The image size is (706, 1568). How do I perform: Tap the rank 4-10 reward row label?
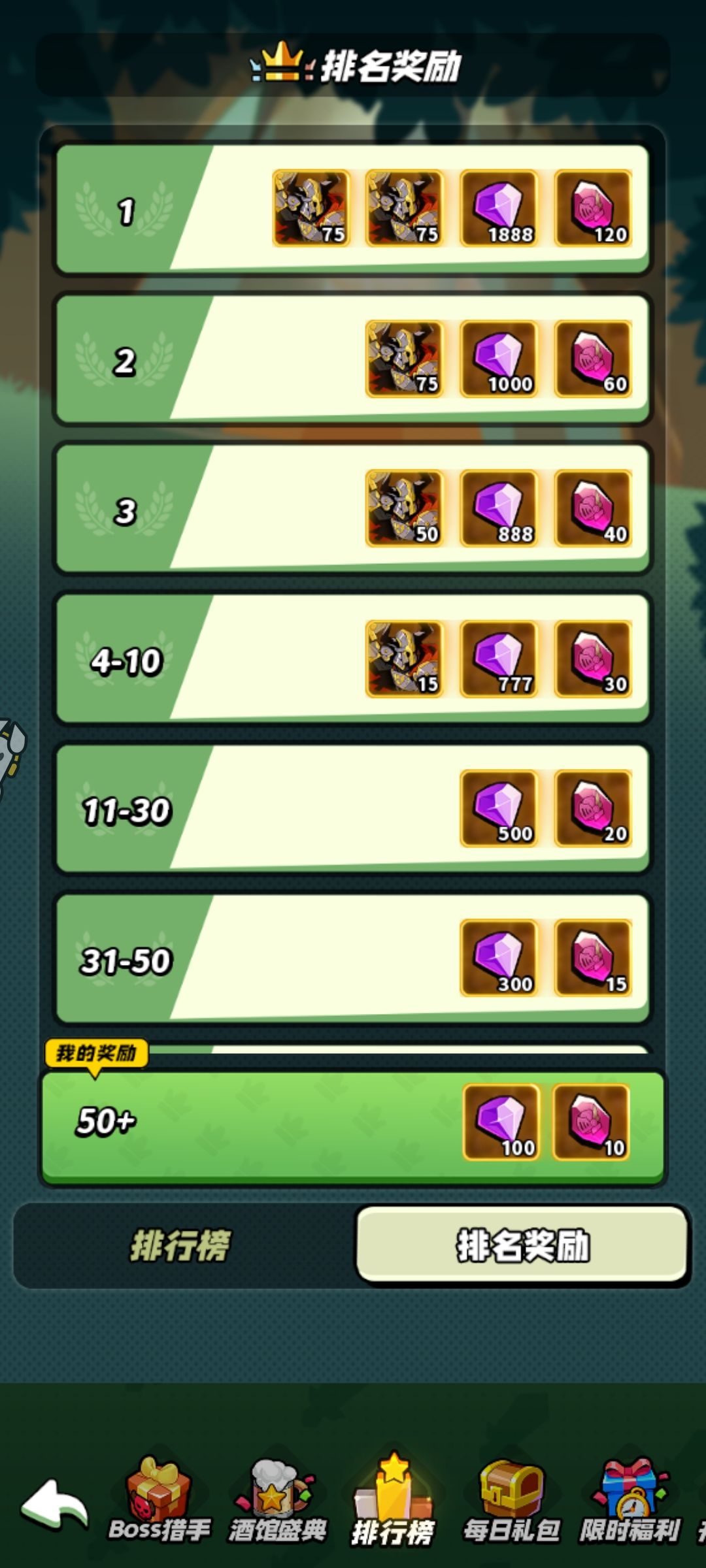tap(126, 661)
